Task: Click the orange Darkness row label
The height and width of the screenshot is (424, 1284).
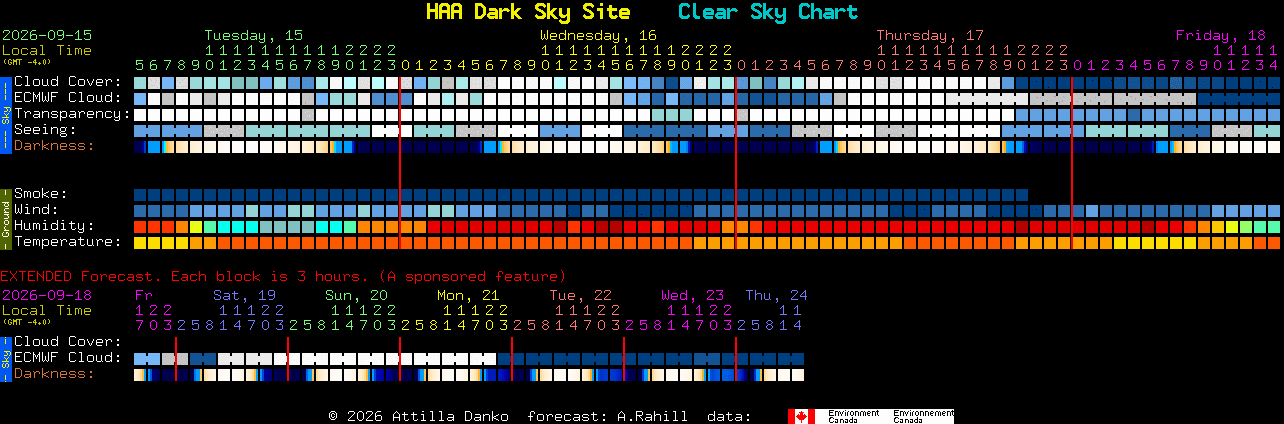Action: click(54, 146)
